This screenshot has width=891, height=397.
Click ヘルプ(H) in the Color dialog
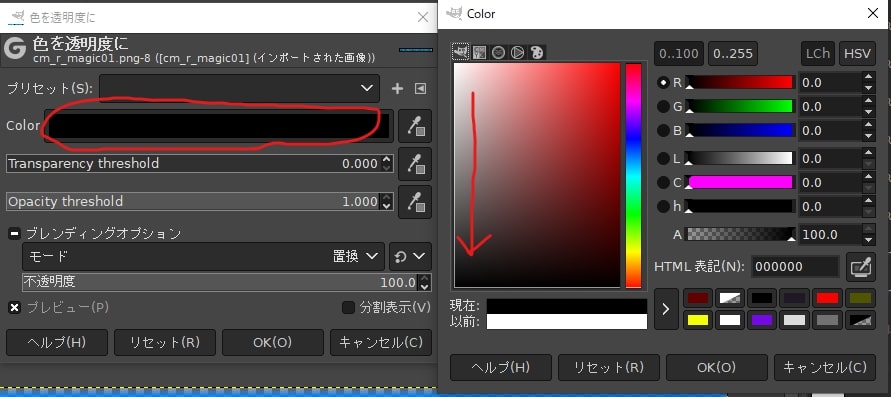click(501, 367)
